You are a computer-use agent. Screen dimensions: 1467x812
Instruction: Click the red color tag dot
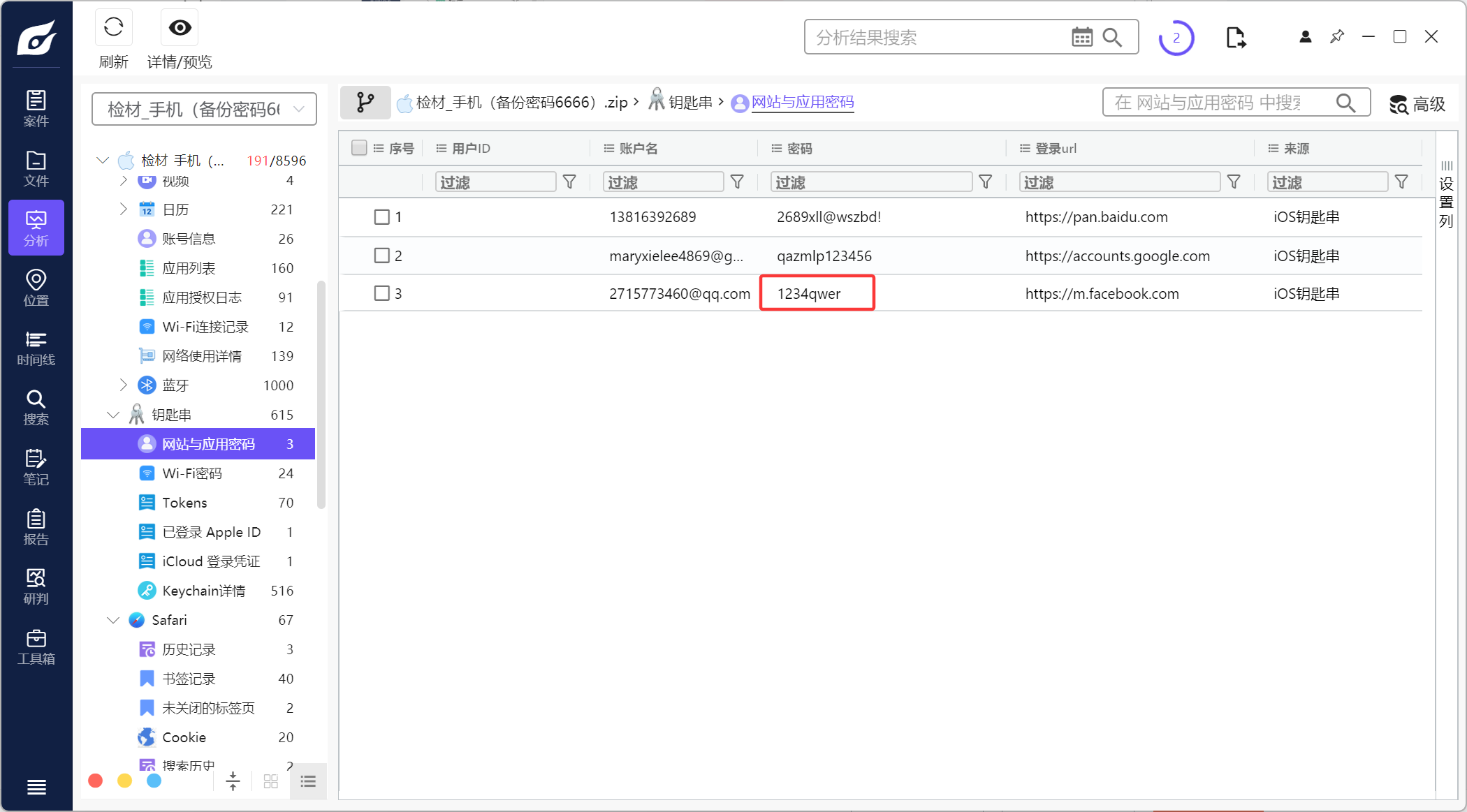(x=96, y=781)
